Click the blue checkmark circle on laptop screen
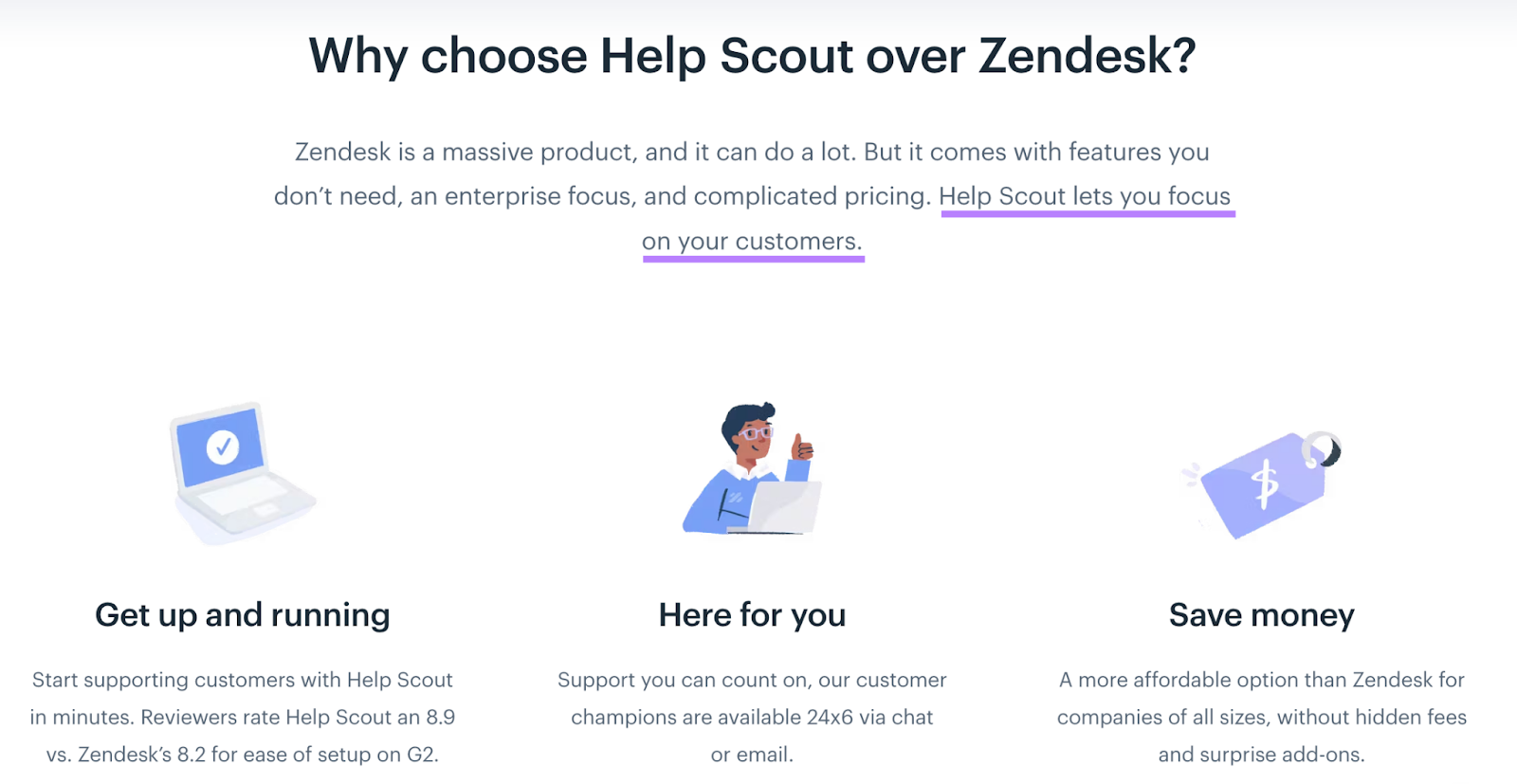The width and height of the screenshot is (1517, 784). [223, 446]
